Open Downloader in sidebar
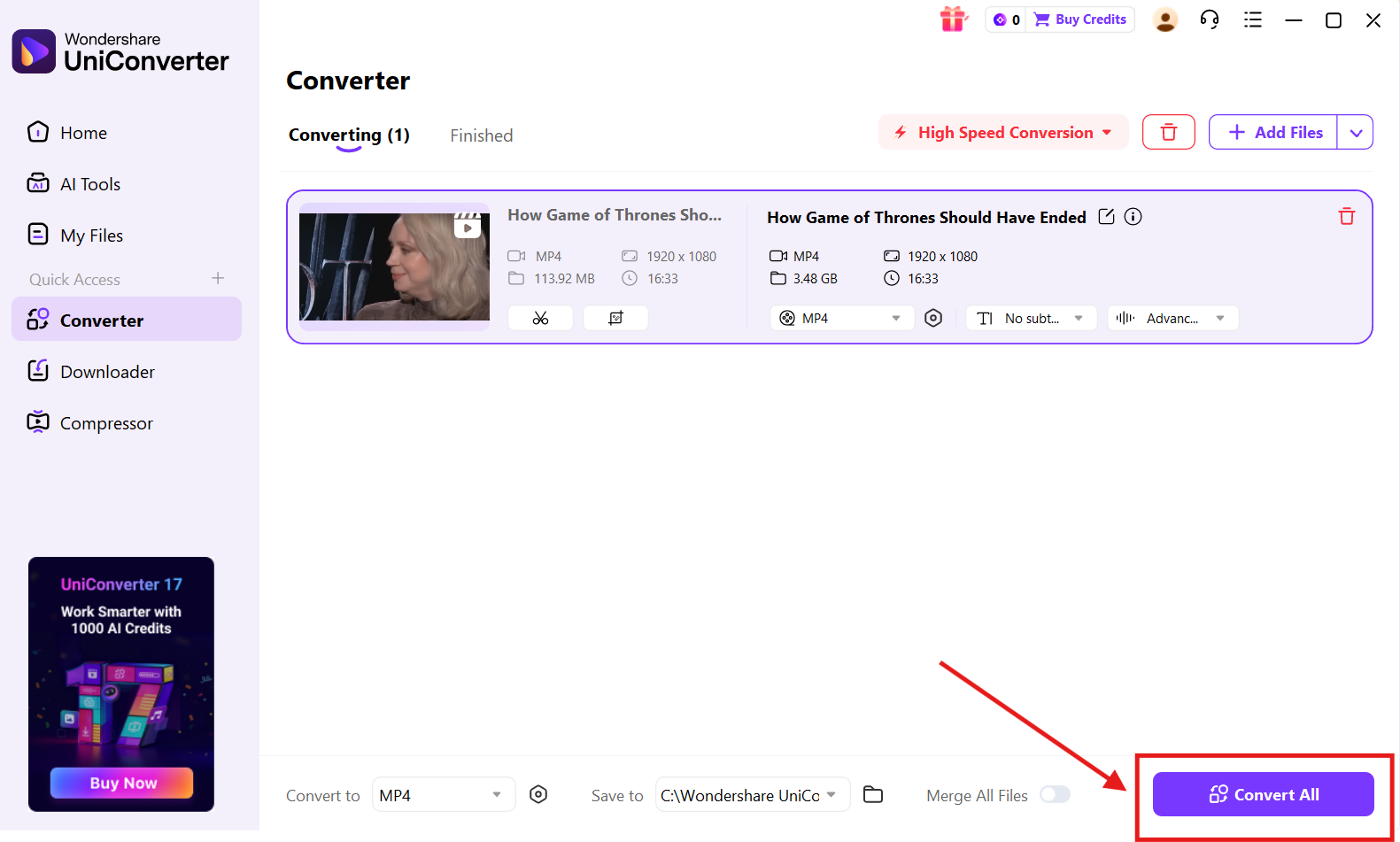Screen dimensions: 1400x842 click(x=127, y=372)
